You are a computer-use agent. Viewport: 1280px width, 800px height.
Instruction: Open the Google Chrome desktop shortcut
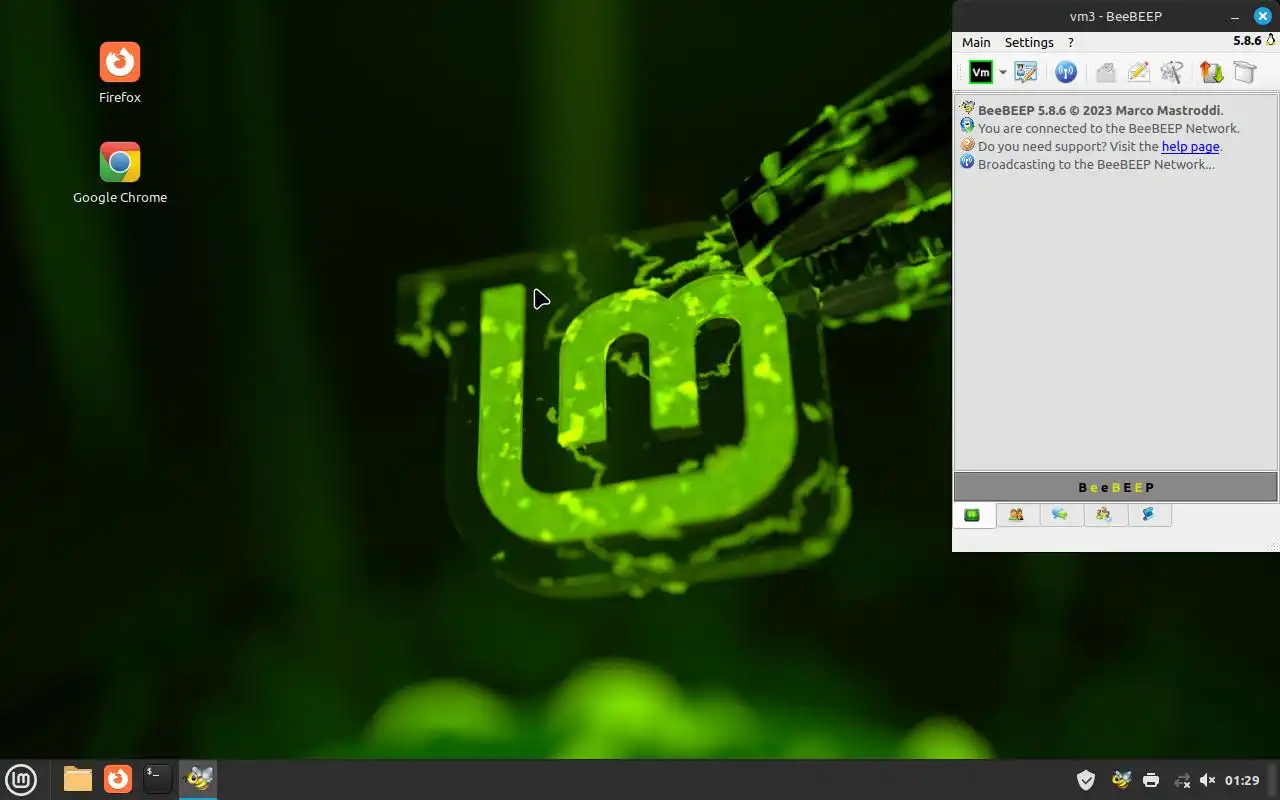pos(120,174)
